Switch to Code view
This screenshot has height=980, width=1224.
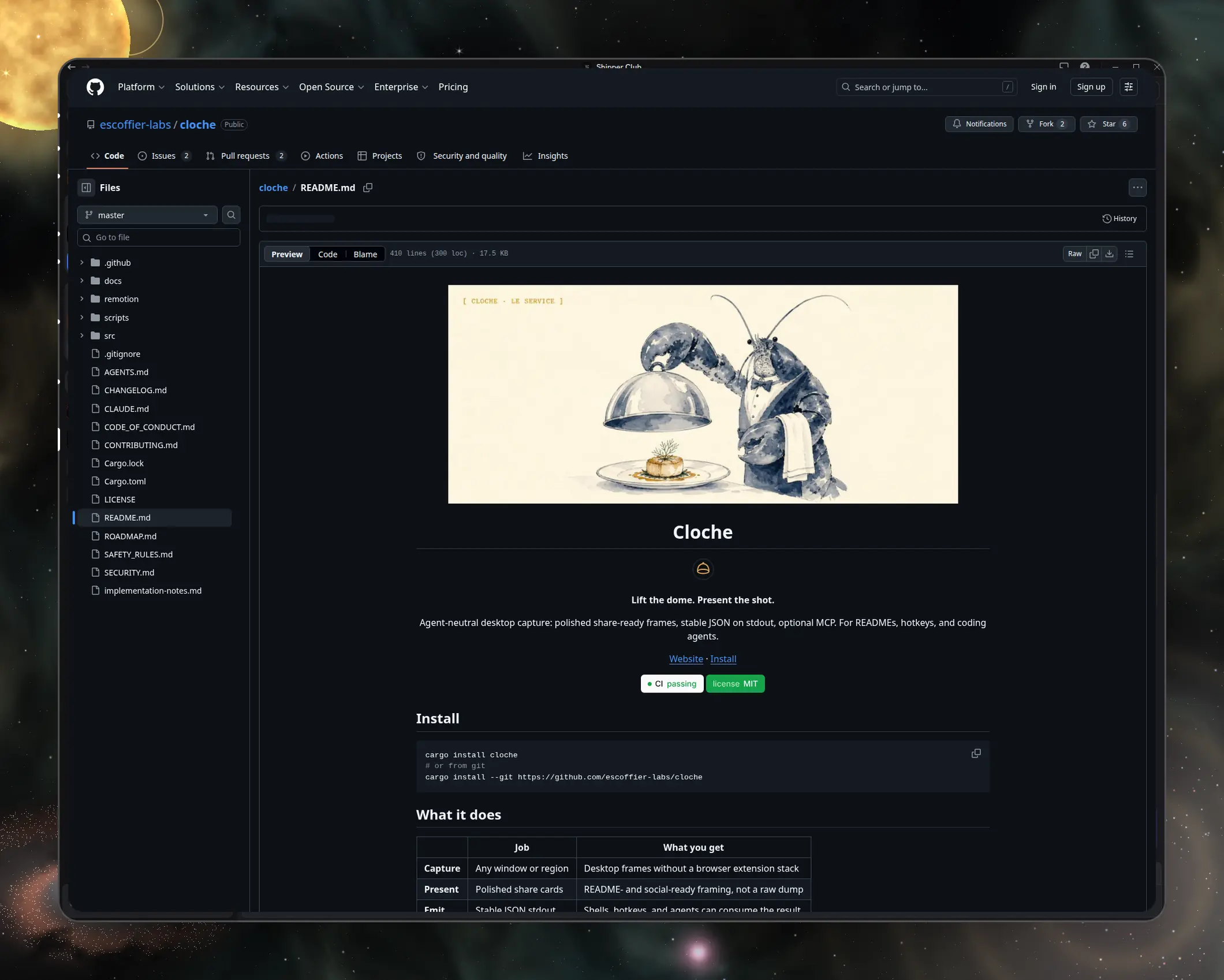click(327, 254)
